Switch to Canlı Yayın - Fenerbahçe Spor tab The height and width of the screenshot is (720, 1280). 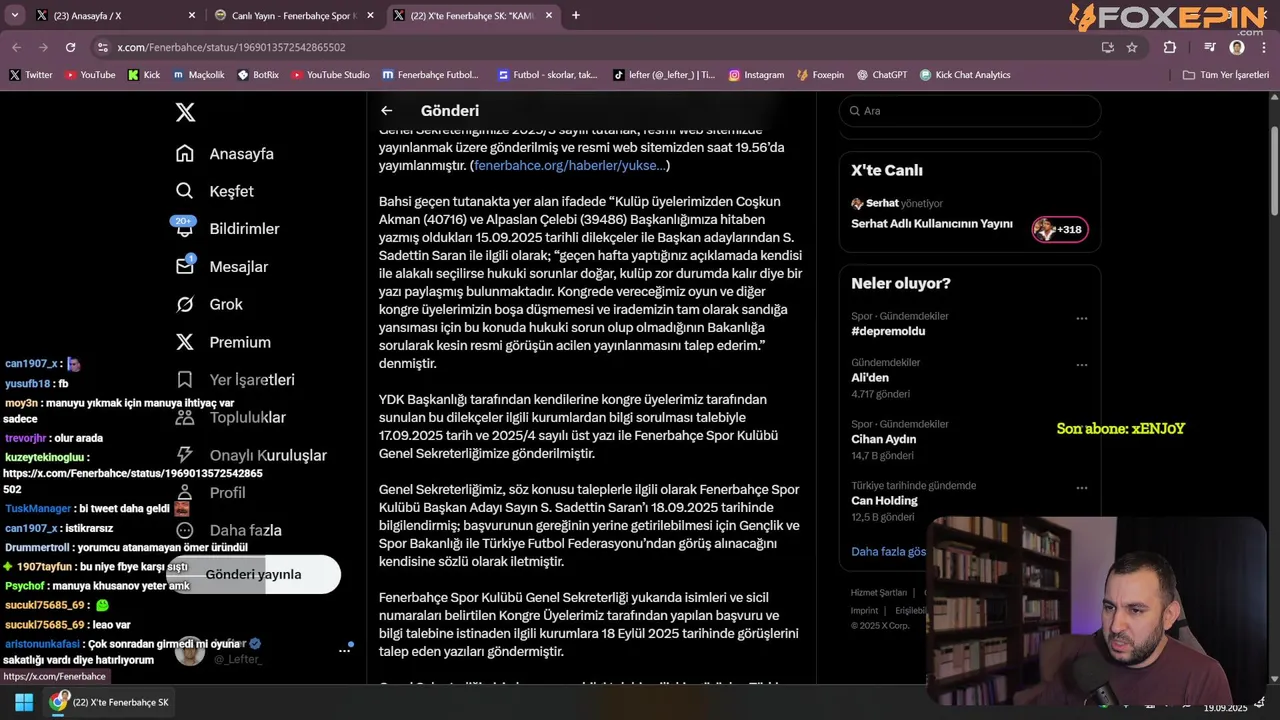click(295, 15)
